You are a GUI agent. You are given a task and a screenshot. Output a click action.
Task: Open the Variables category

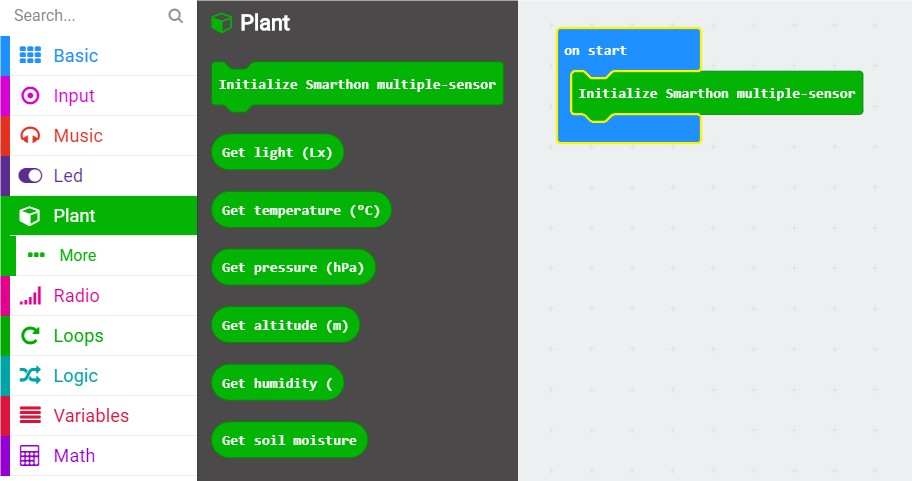99,415
